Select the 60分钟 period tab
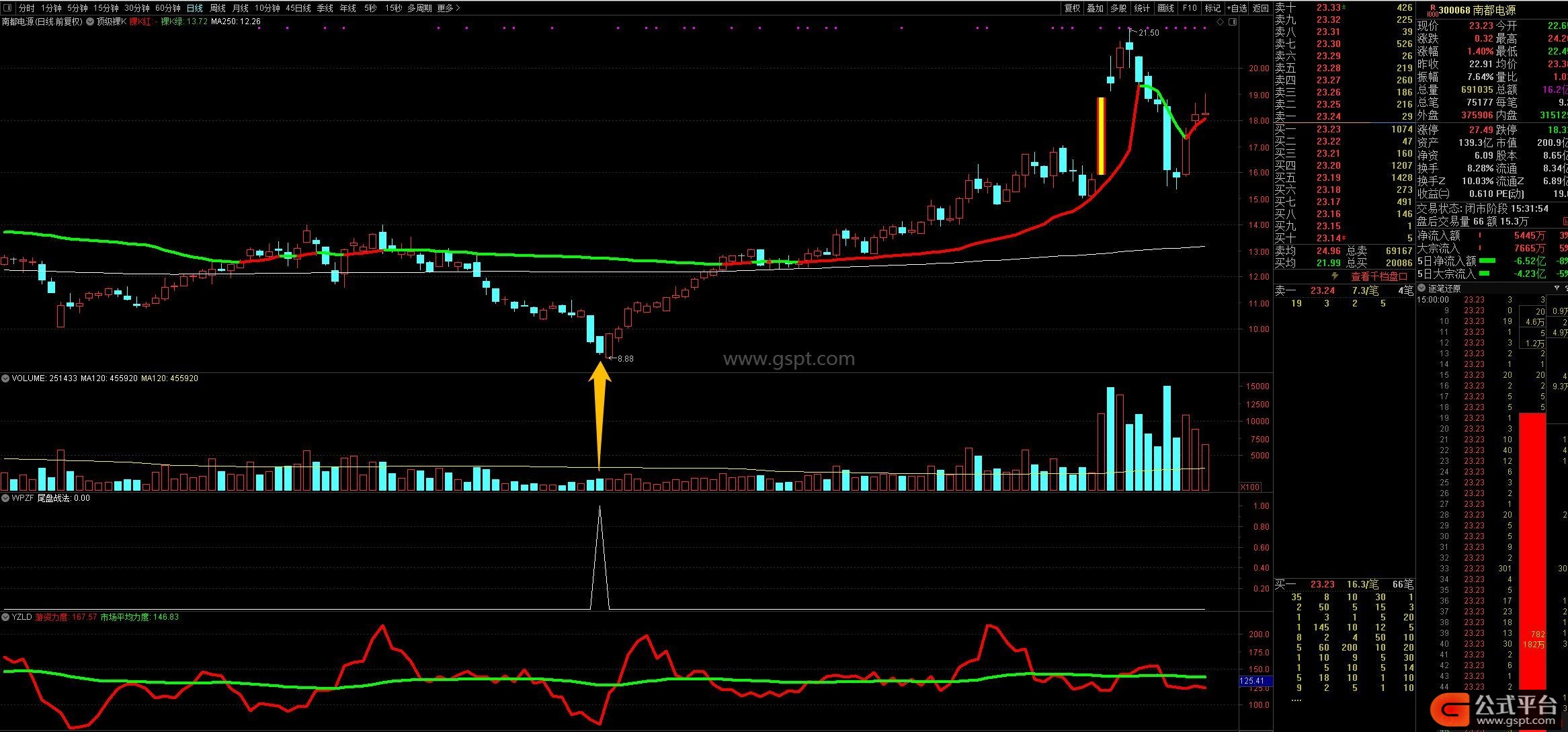 tap(168, 8)
